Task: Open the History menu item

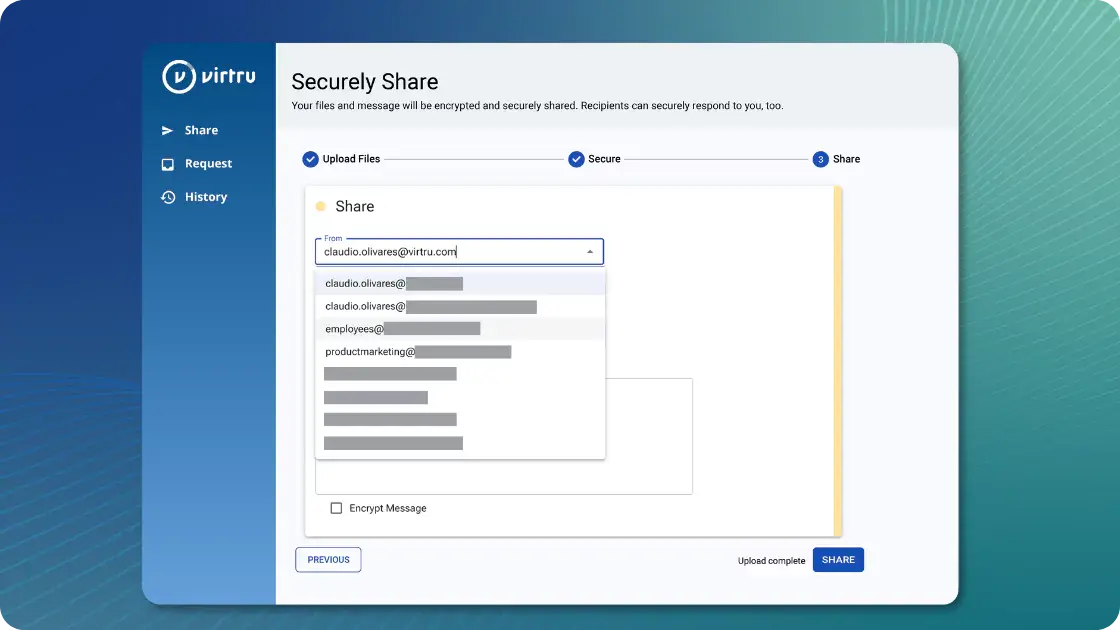Action: (206, 197)
